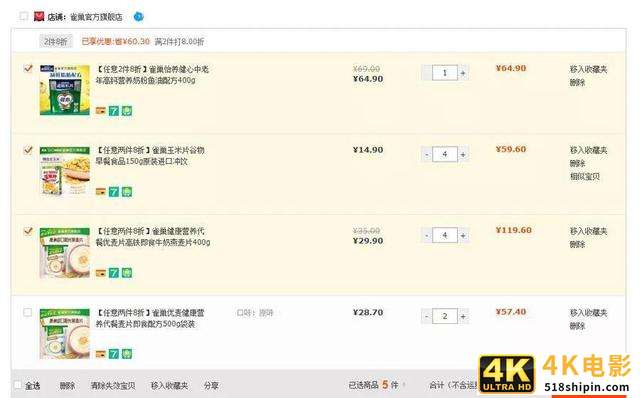Click quantity field of ¥29.90 oatmeal item
Viewport: 640px width, 398px height.
coord(445,235)
